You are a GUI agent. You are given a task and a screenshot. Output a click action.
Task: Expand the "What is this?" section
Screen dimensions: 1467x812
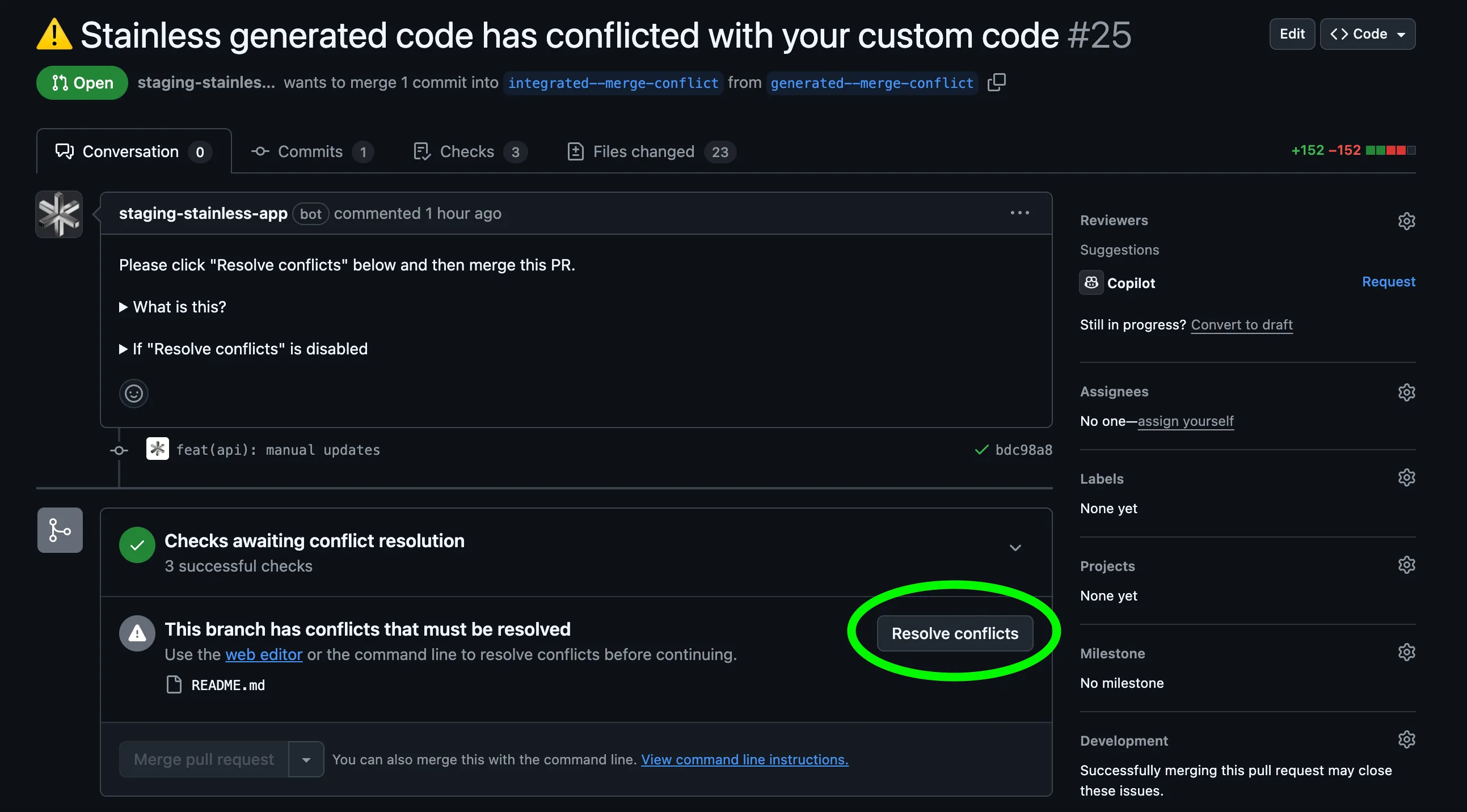(179, 306)
